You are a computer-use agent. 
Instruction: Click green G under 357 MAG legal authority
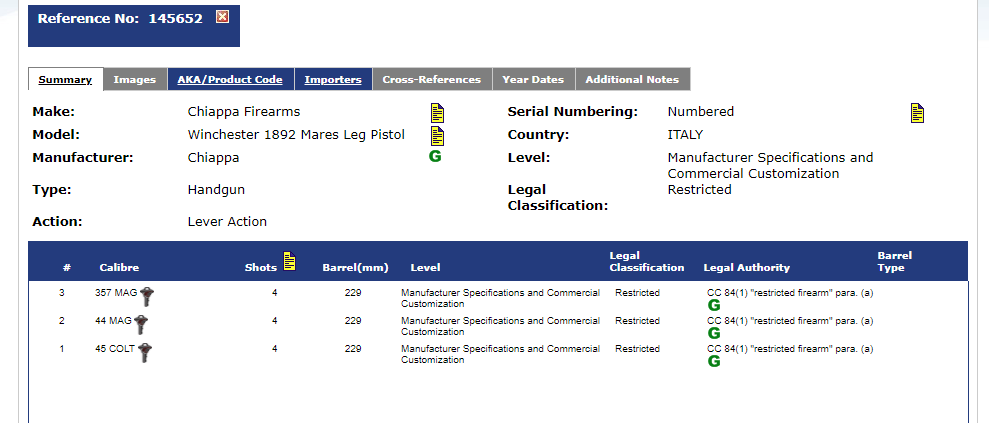coord(714,305)
